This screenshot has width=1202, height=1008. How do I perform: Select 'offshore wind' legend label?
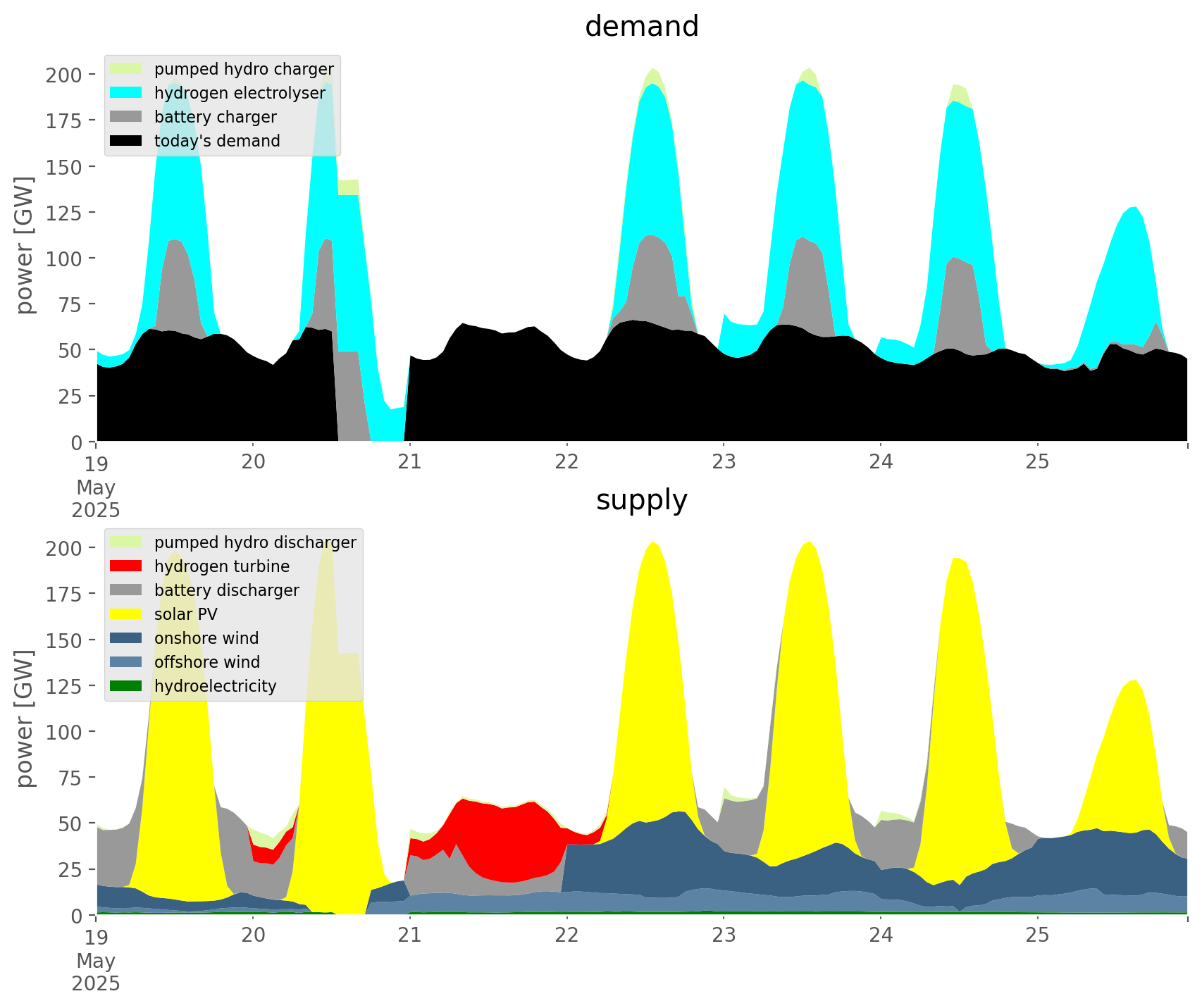tap(207, 662)
